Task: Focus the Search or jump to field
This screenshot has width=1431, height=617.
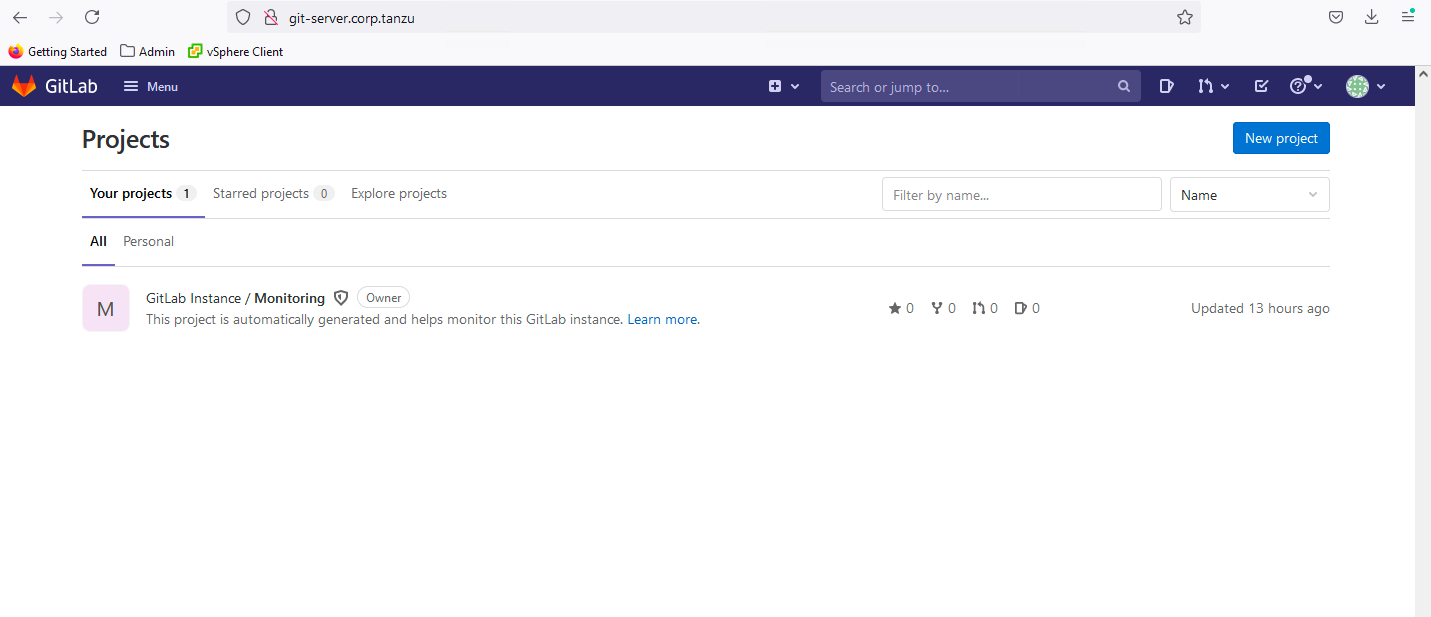Action: (x=980, y=87)
